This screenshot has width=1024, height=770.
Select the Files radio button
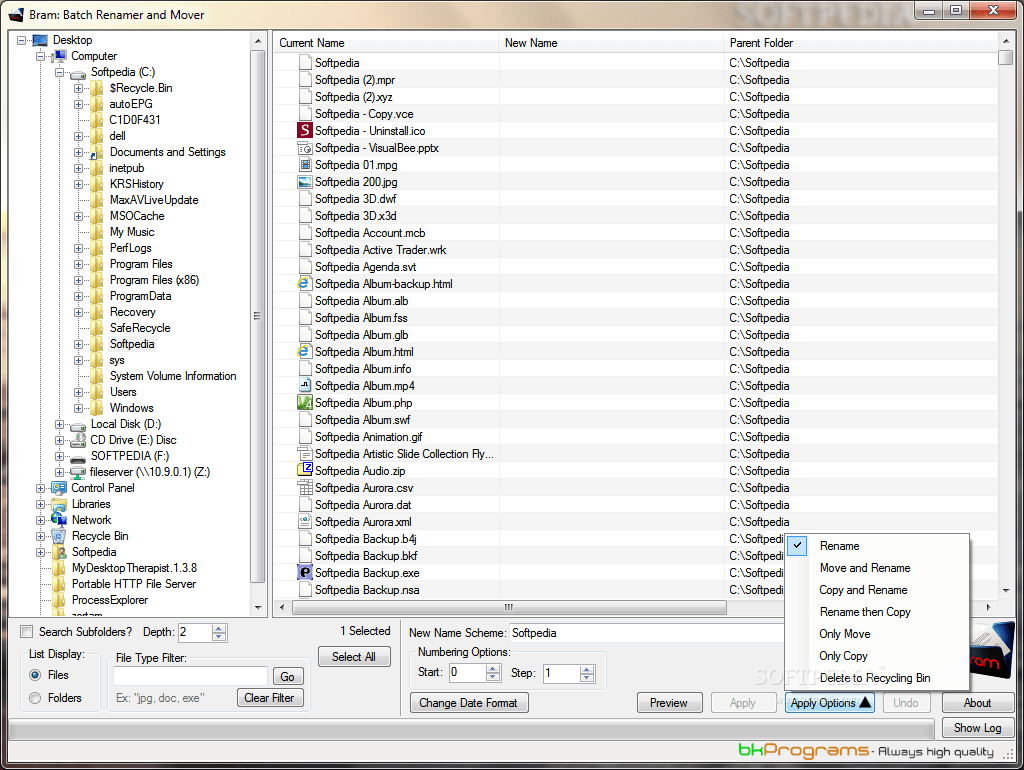point(35,675)
